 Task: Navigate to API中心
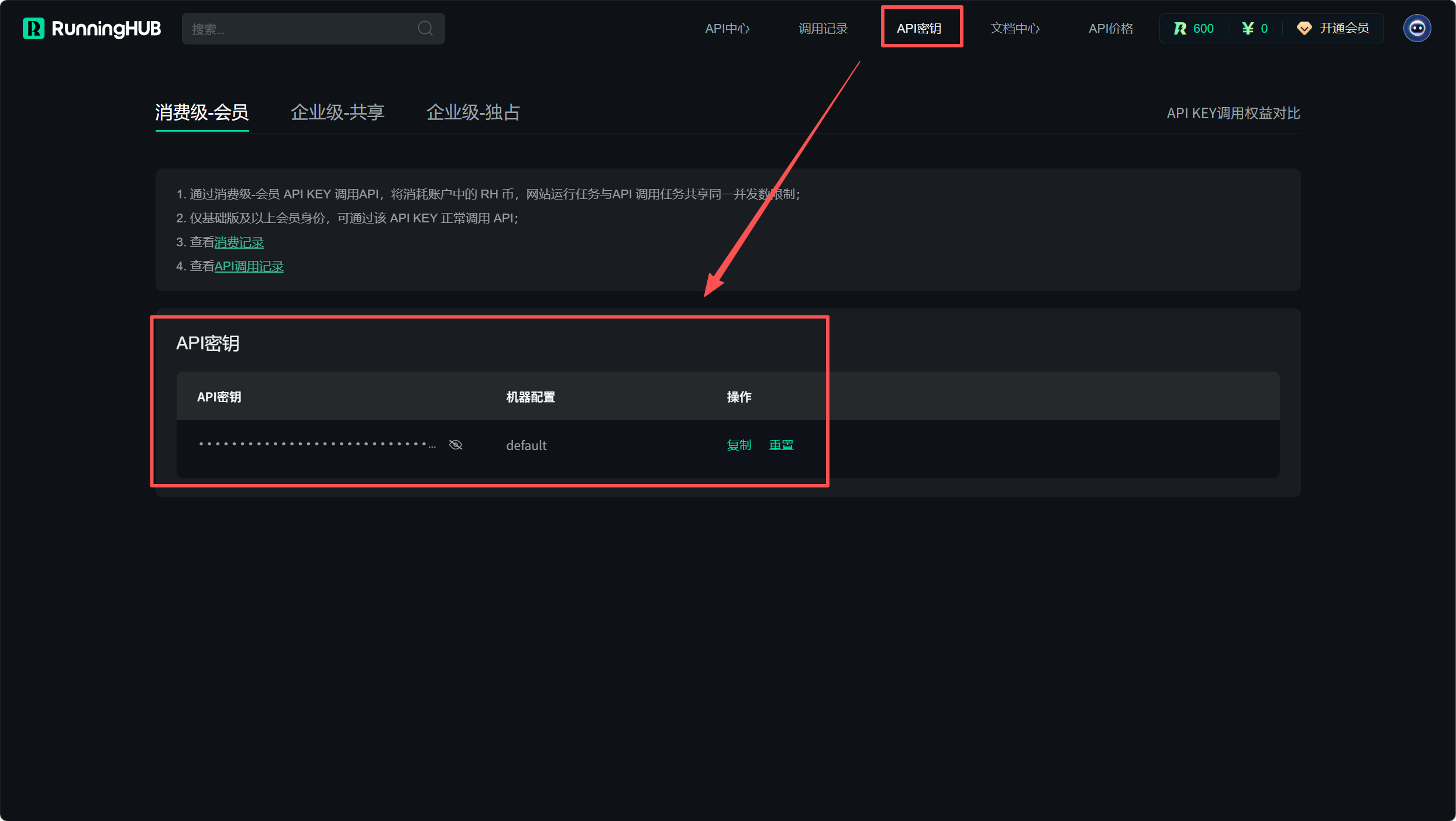tap(727, 28)
